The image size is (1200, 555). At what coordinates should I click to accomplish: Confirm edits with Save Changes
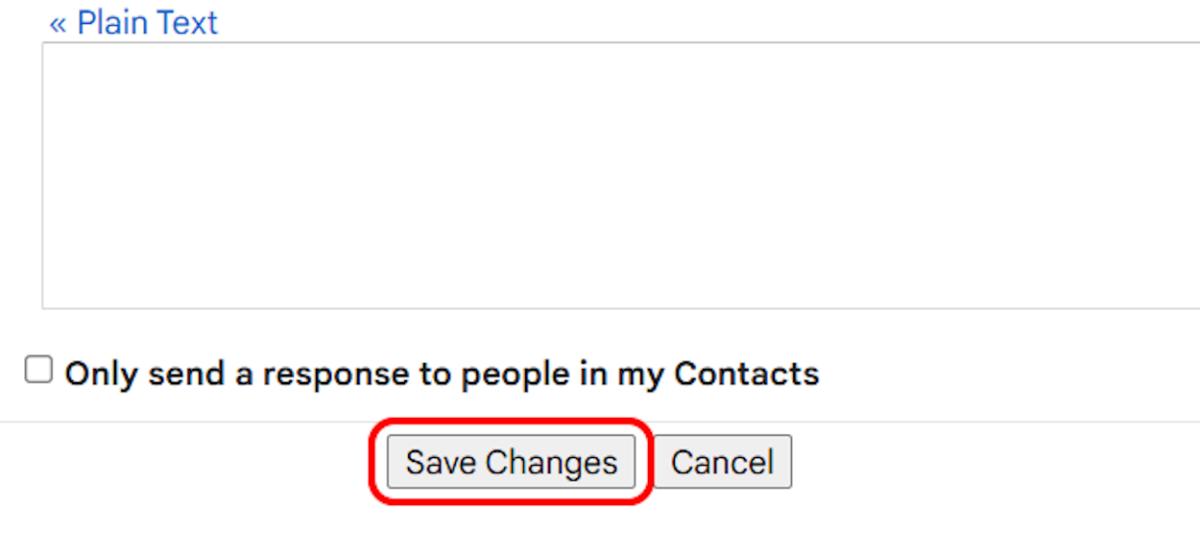[x=511, y=462]
